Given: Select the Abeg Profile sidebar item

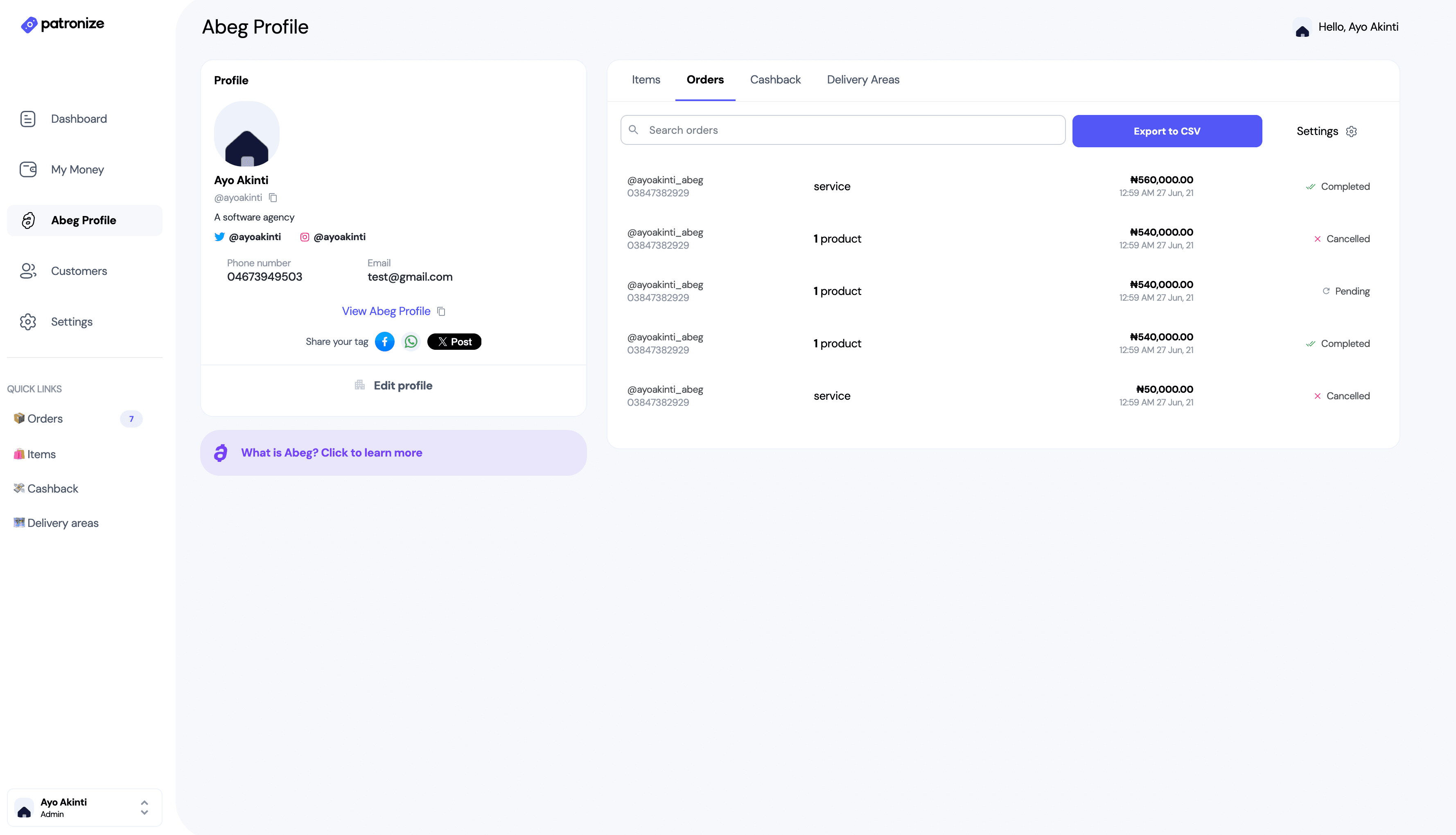Looking at the screenshot, I should pyautogui.click(x=84, y=220).
